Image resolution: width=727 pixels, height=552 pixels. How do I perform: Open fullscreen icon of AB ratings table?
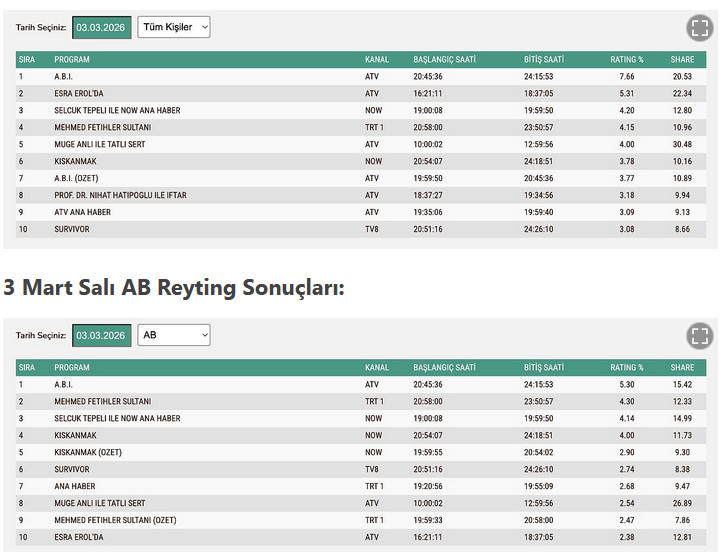[699, 336]
